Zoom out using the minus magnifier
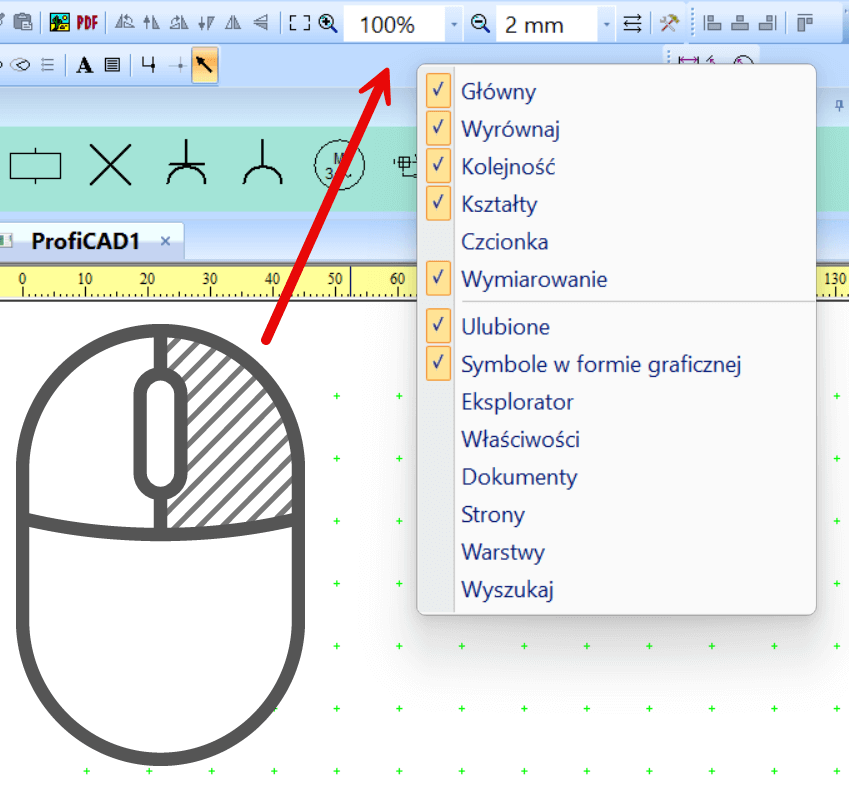 (x=480, y=23)
